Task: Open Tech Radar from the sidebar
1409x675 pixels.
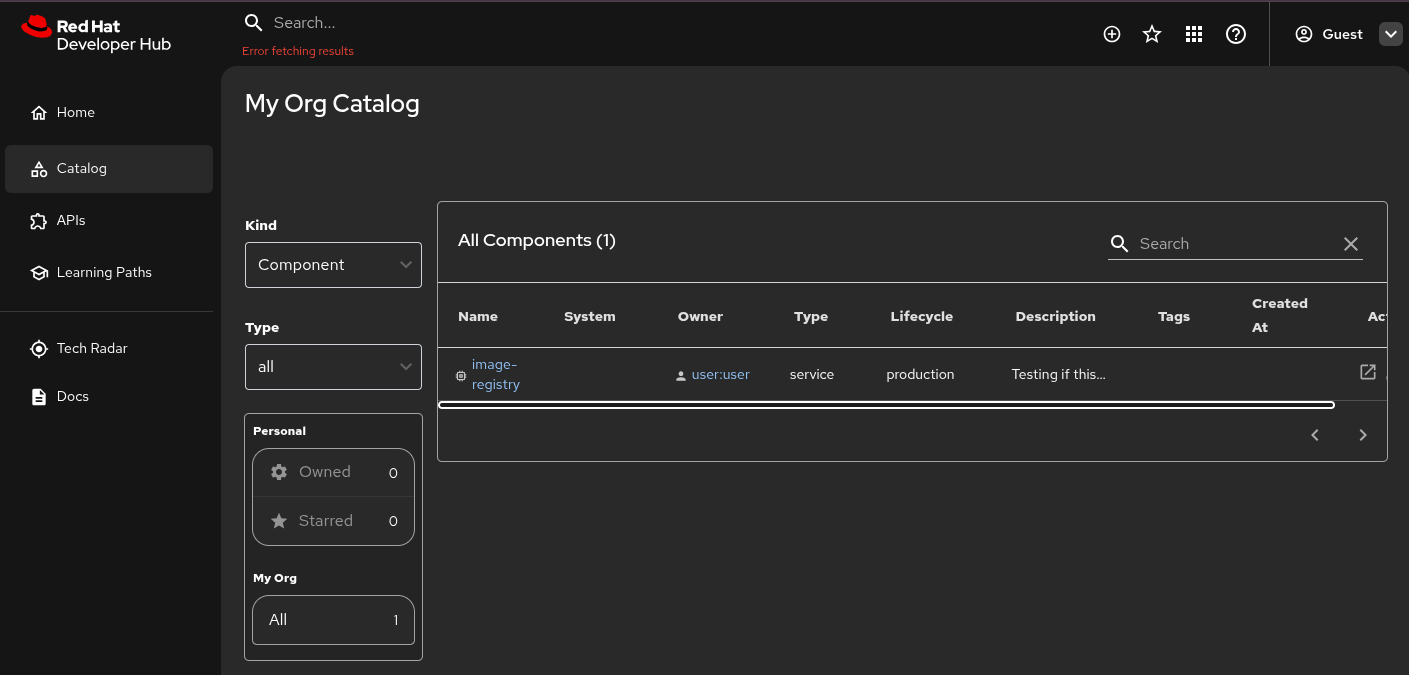Action: pos(92,349)
